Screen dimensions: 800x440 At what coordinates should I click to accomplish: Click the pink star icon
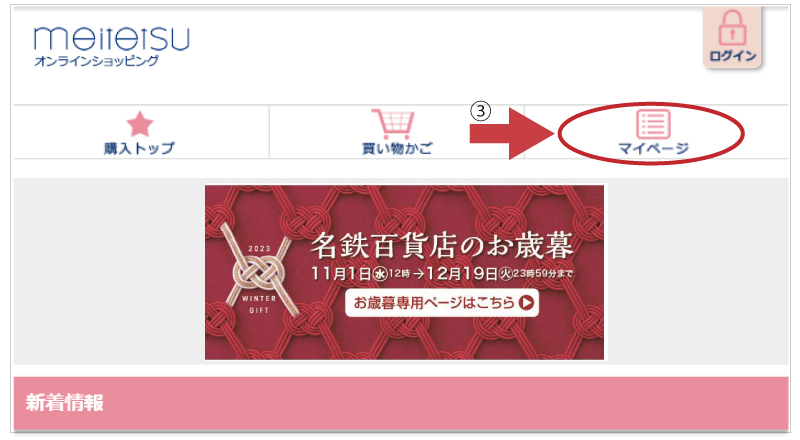click(x=140, y=124)
